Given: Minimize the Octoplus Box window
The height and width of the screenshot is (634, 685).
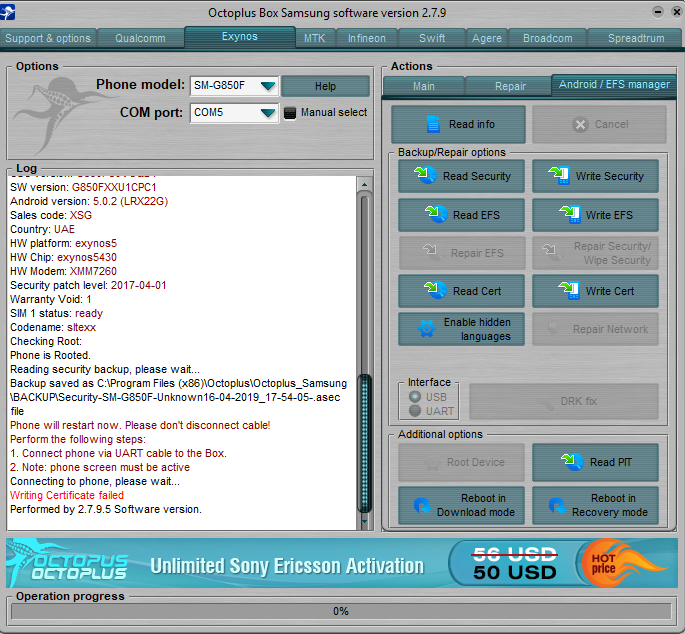Looking at the screenshot, I should click(657, 12).
